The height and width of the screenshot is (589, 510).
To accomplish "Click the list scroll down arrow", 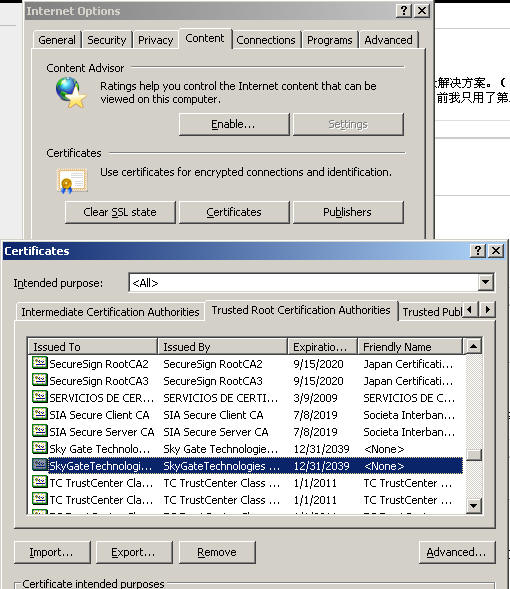I will 474,506.
